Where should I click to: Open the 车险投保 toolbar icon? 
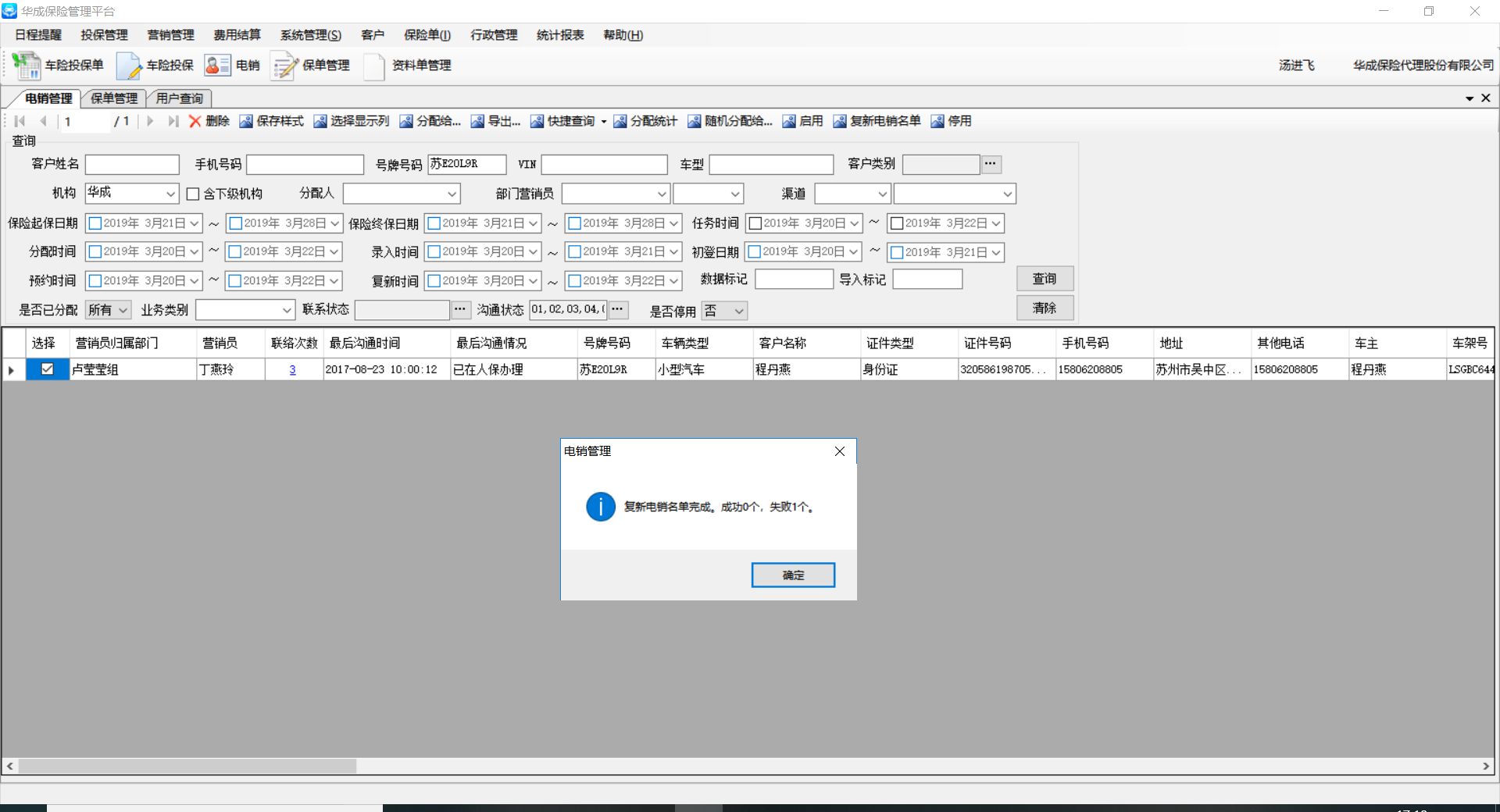(x=129, y=66)
